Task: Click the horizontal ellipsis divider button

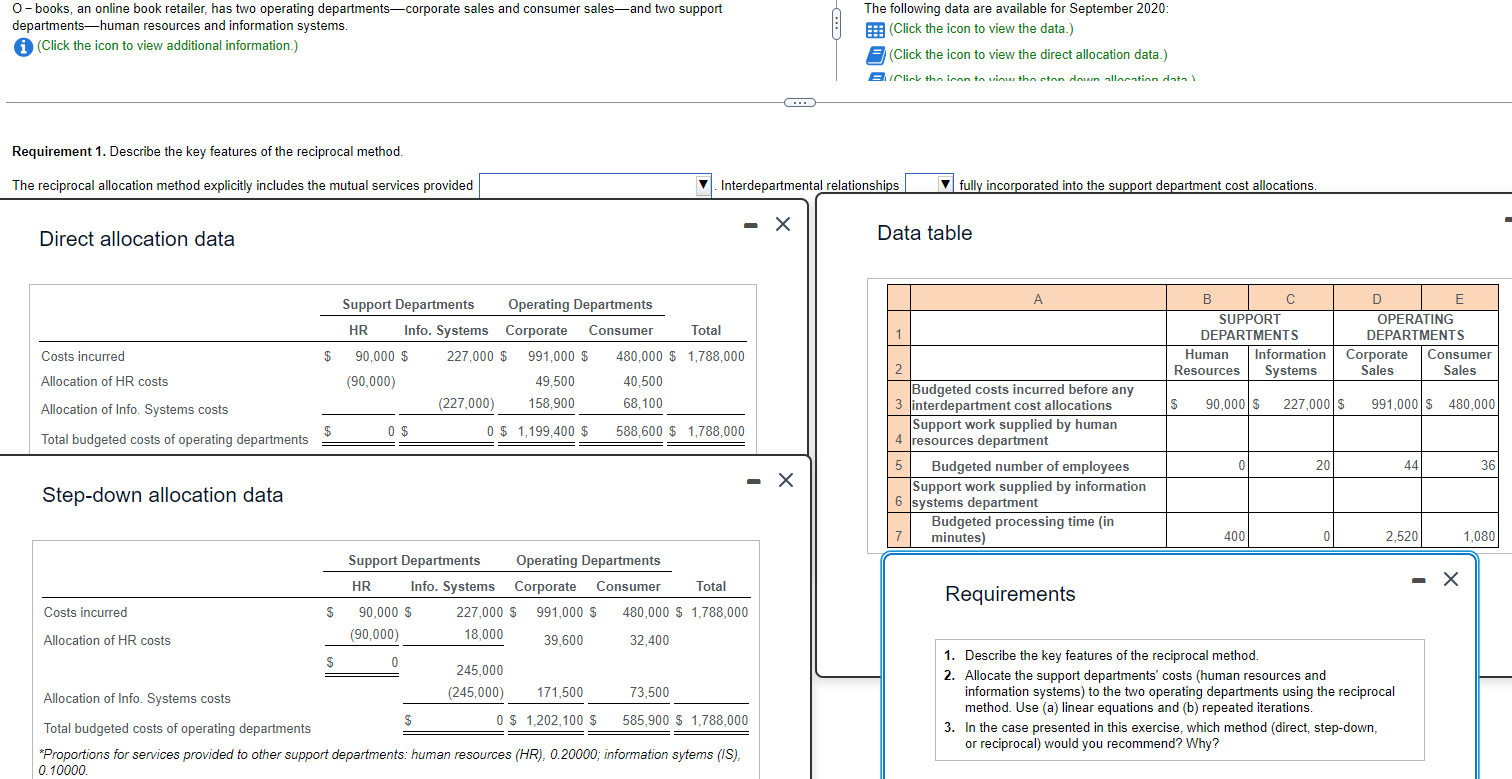Action: tap(799, 102)
